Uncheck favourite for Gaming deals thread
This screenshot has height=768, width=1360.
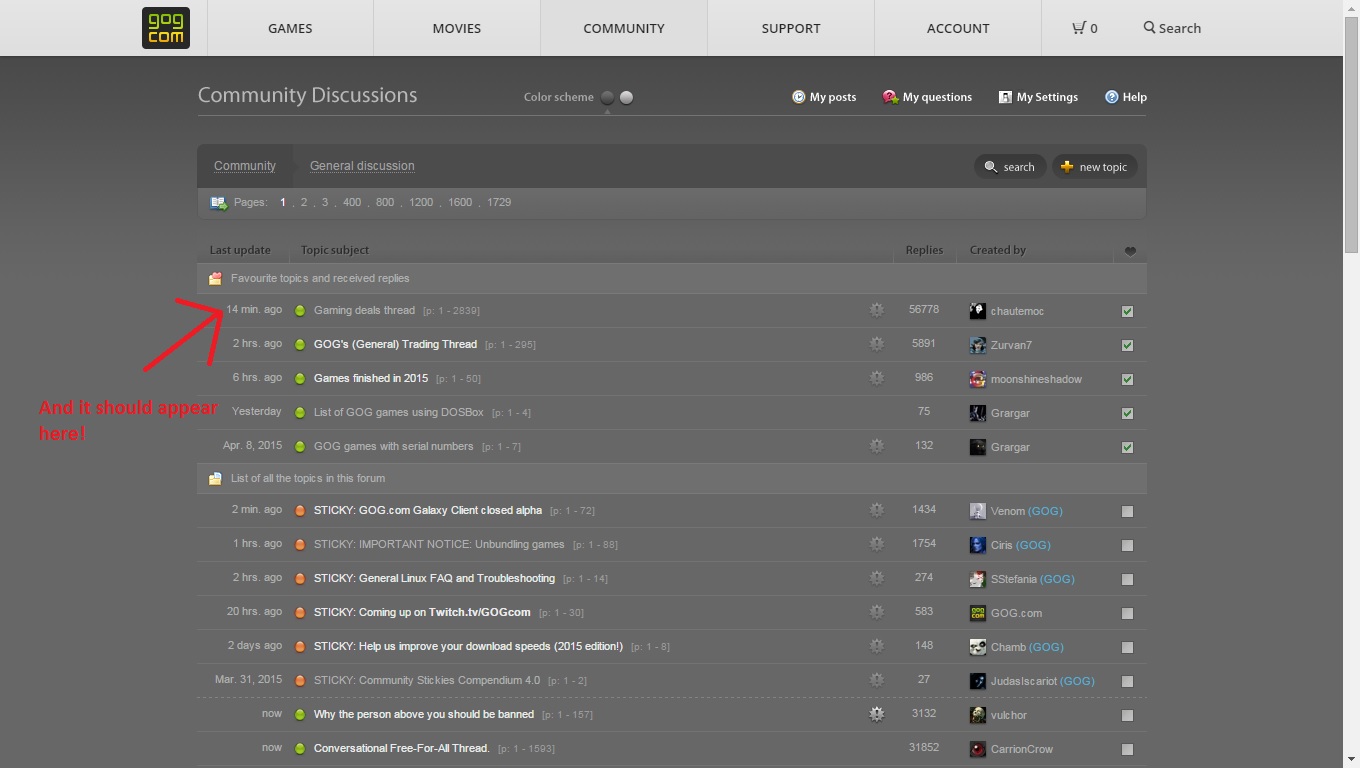point(1128,311)
